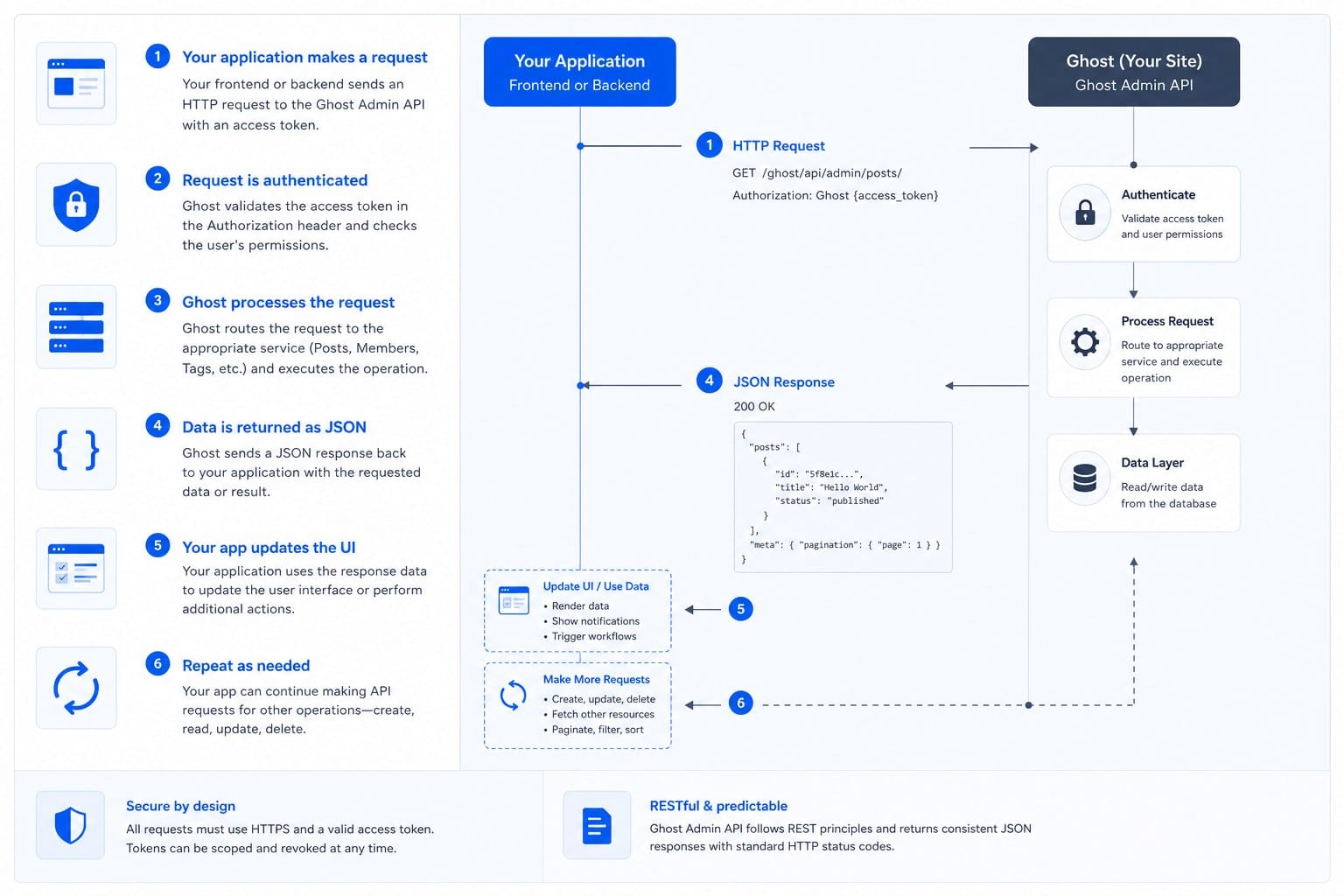Click the Make More Requests heading

point(597,679)
